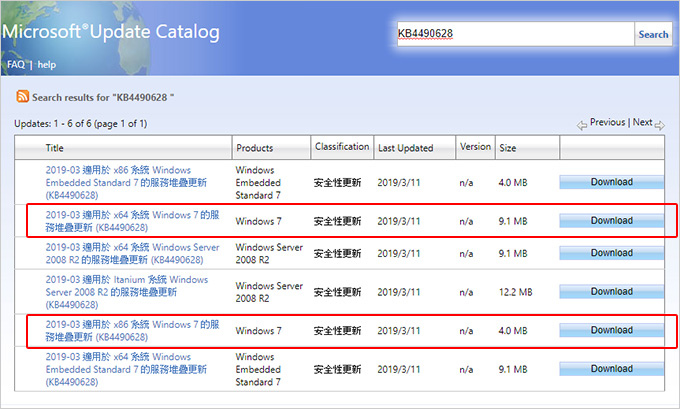Open x64 Windows 7 update title link

point(132,221)
